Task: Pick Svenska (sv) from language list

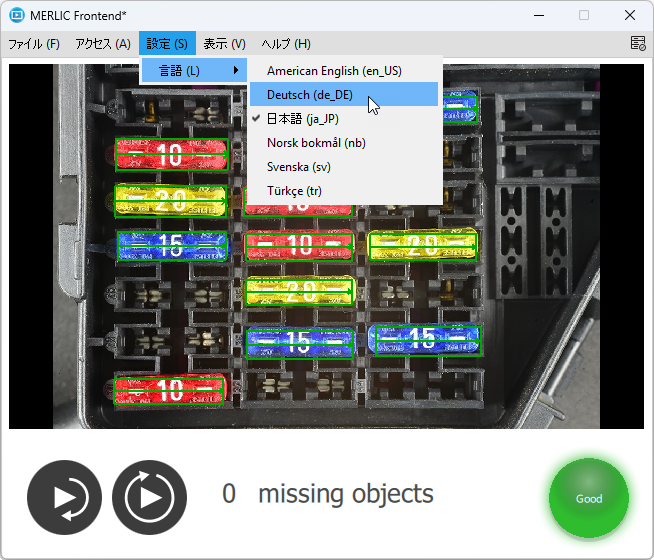Action: 299,167
